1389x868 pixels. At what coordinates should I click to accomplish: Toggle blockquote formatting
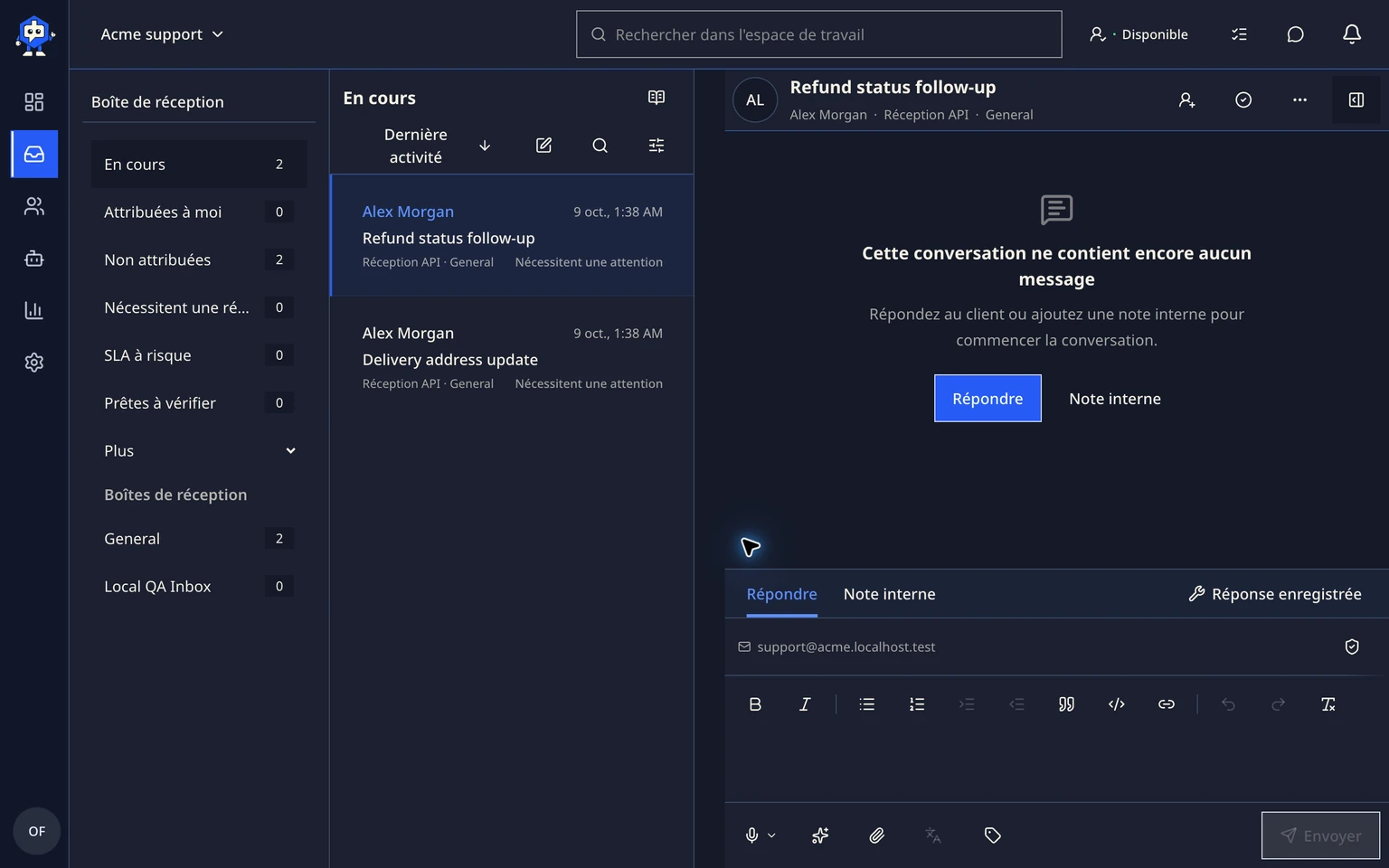1066,704
